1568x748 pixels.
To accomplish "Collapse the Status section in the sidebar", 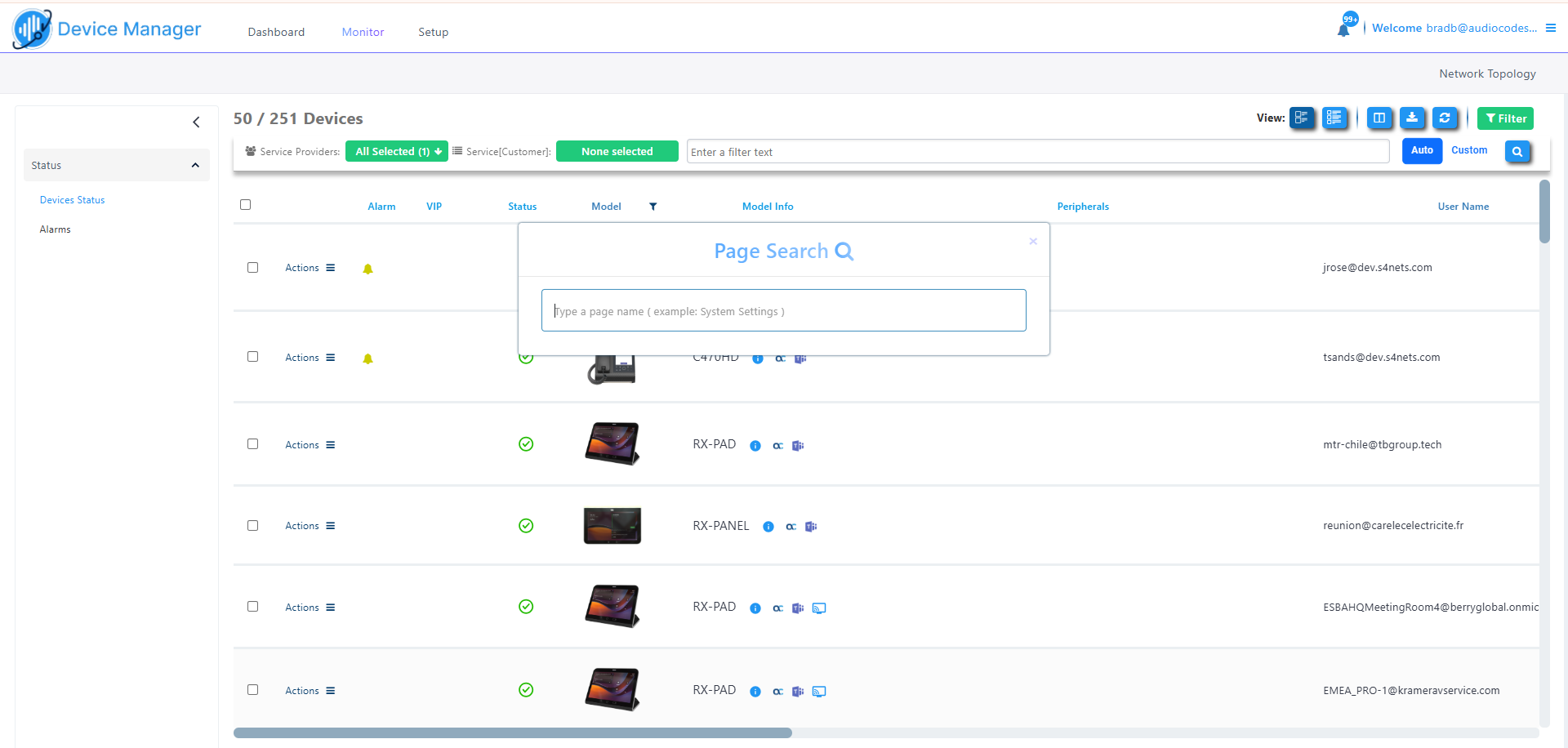I will [195, 166].
